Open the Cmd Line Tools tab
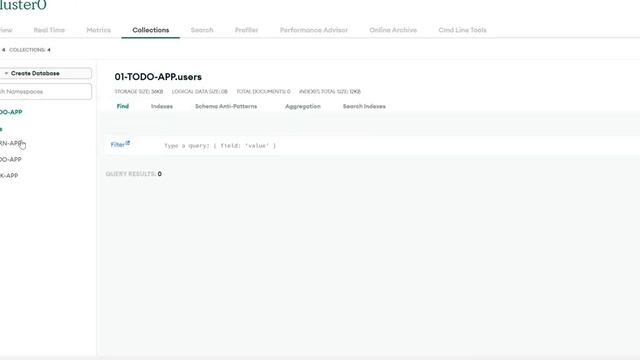This screenshot has width=640, height=360. point(462,30)
